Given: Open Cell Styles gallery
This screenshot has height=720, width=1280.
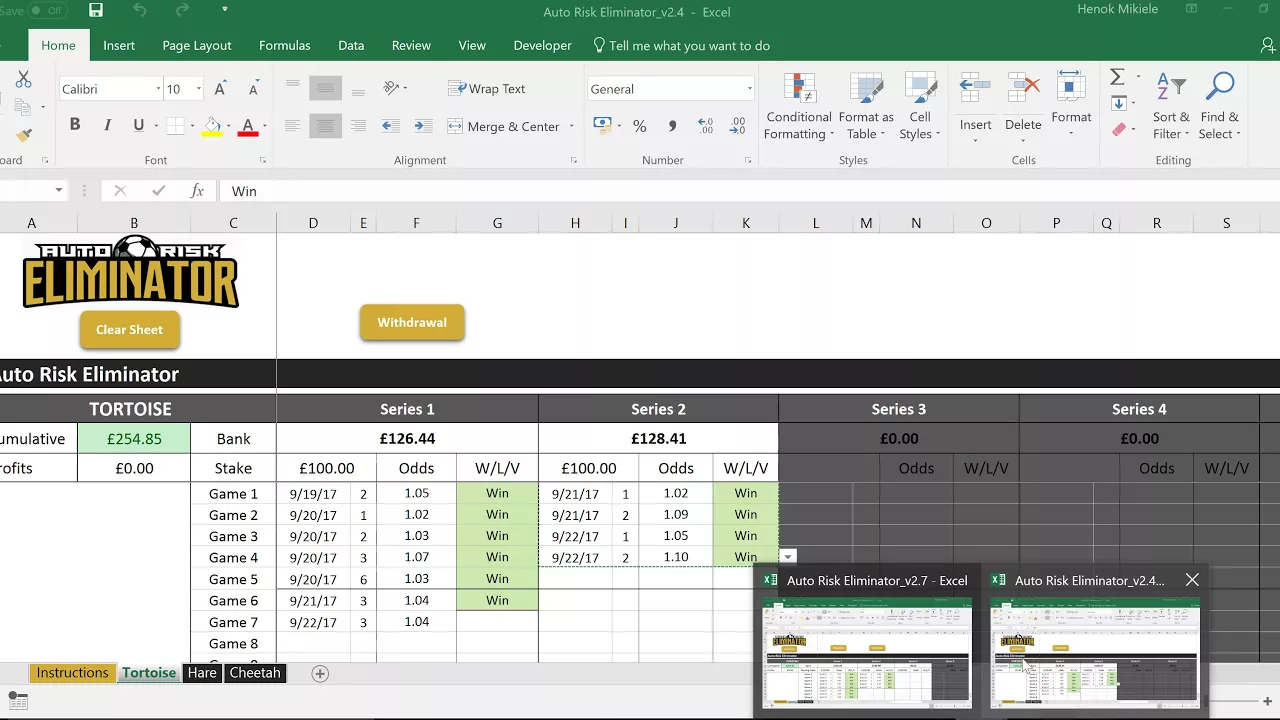Looking at the screenshot, I should click(x=920, y=105).
